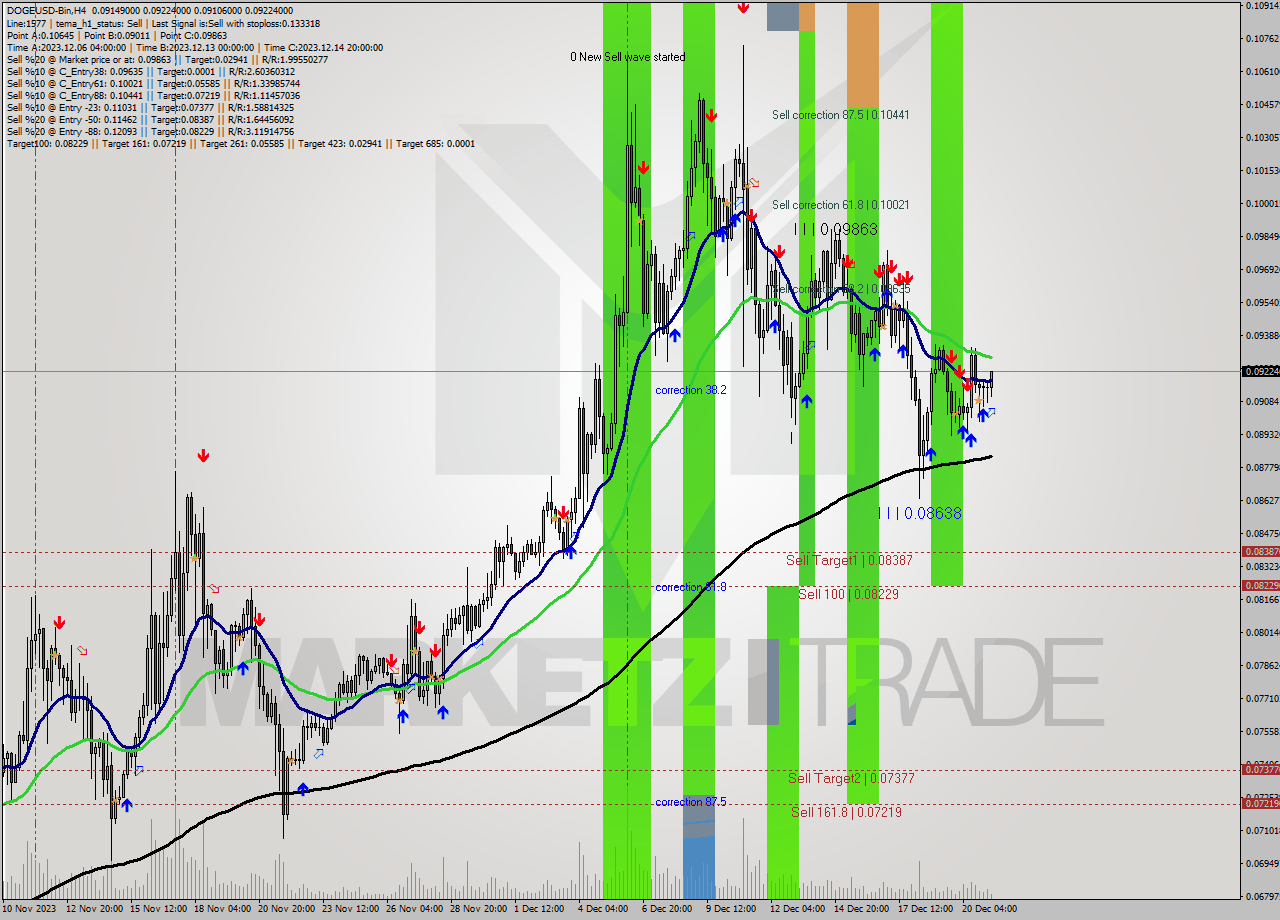Click the 0.10914 price axis value
Screen dimensions: 1280x920
[x=1262, y=6]
